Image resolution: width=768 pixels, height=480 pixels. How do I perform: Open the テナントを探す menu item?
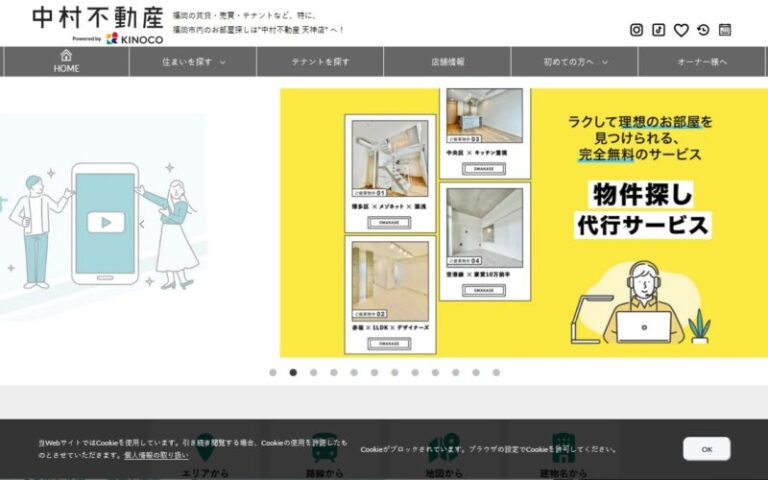320,62
